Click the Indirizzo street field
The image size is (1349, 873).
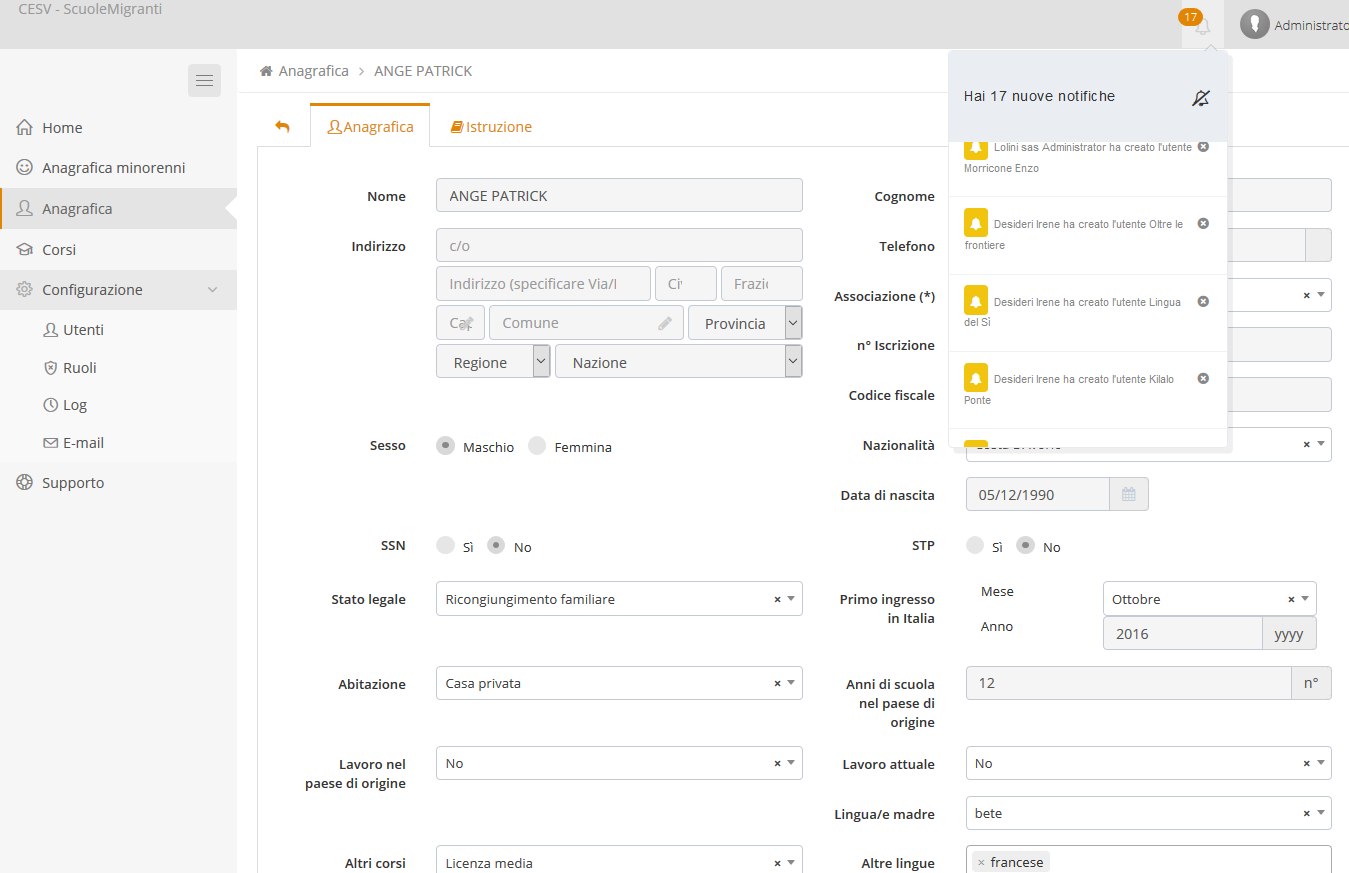(543, 284)
